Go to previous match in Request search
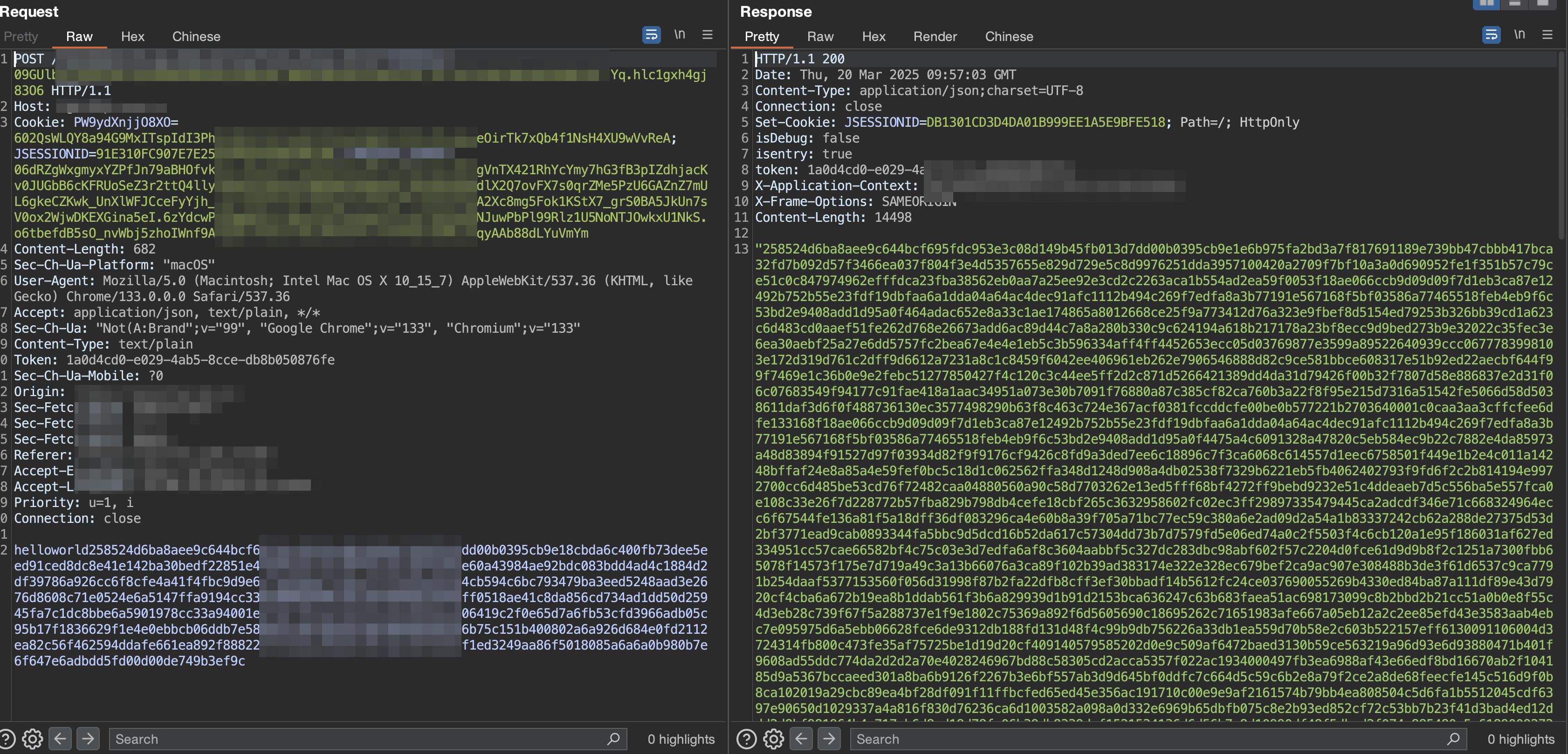The image size is (1568, 754). [x=60, y=739]
